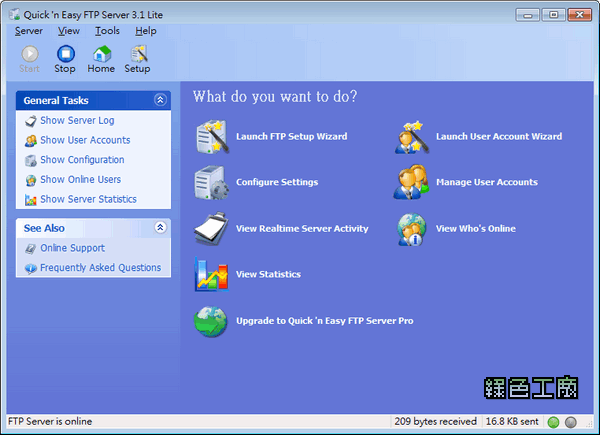This screenshot has height=435, width=600.
Task: Click View Realtime Server Activity text
Action: coord(302,229)
